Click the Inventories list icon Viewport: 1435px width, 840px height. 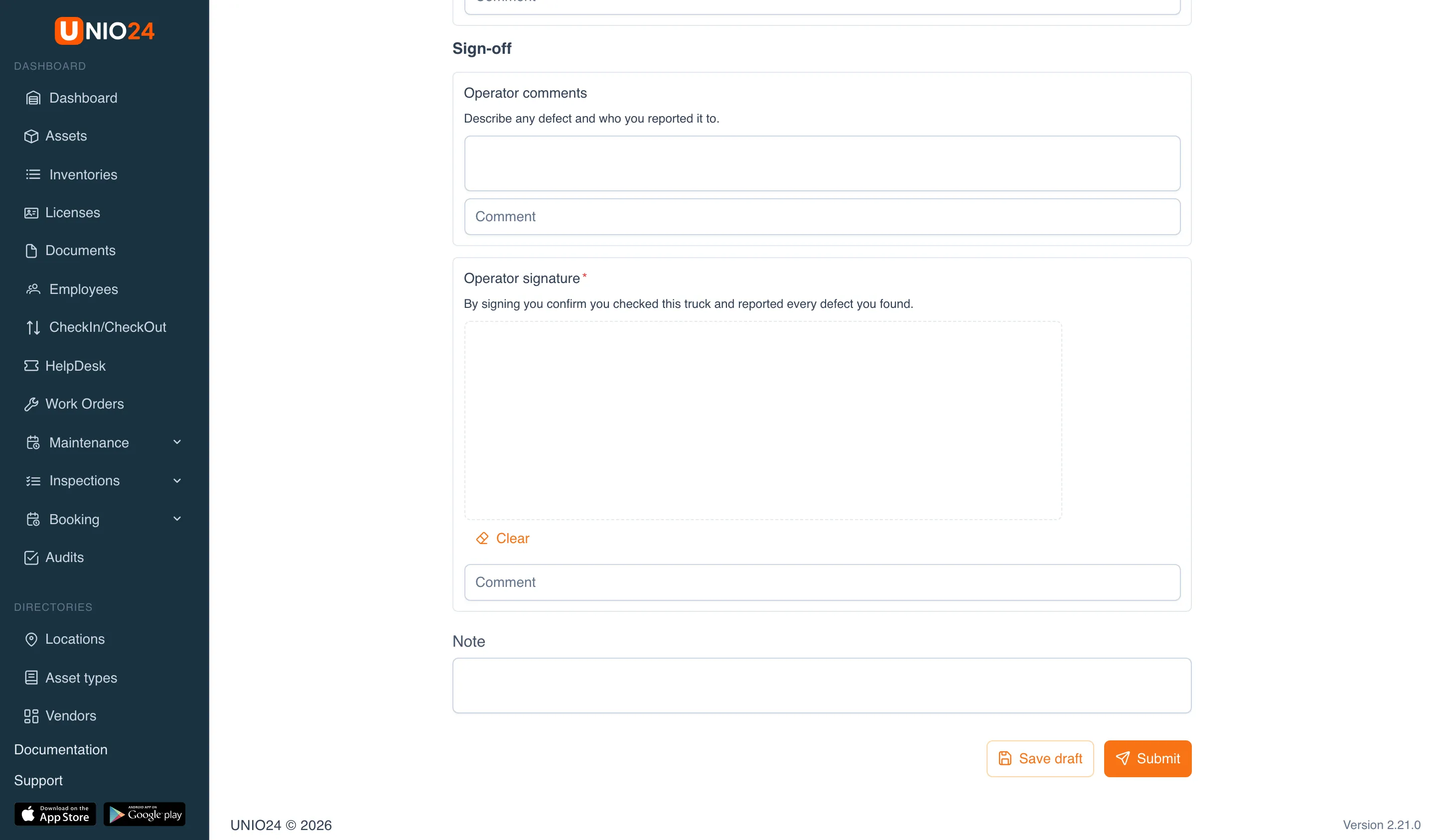(33, 174)
